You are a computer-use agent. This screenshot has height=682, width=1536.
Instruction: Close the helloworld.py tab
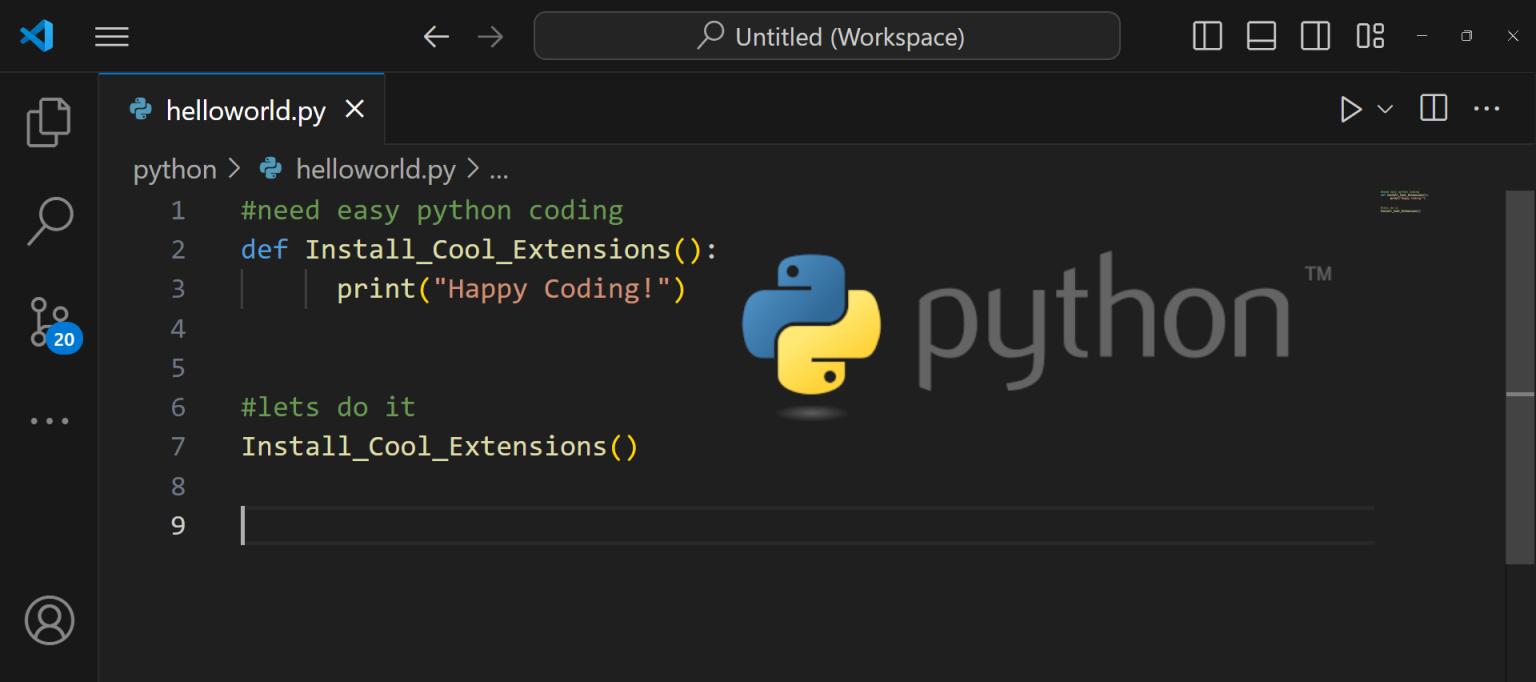point(354,109)
